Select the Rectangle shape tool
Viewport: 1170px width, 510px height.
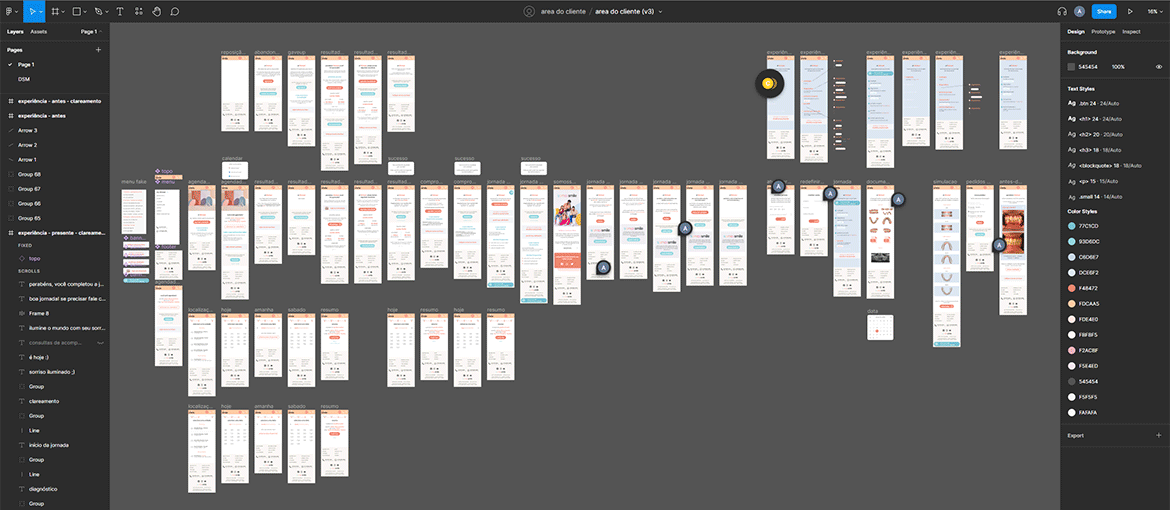[x=78, y=11]
